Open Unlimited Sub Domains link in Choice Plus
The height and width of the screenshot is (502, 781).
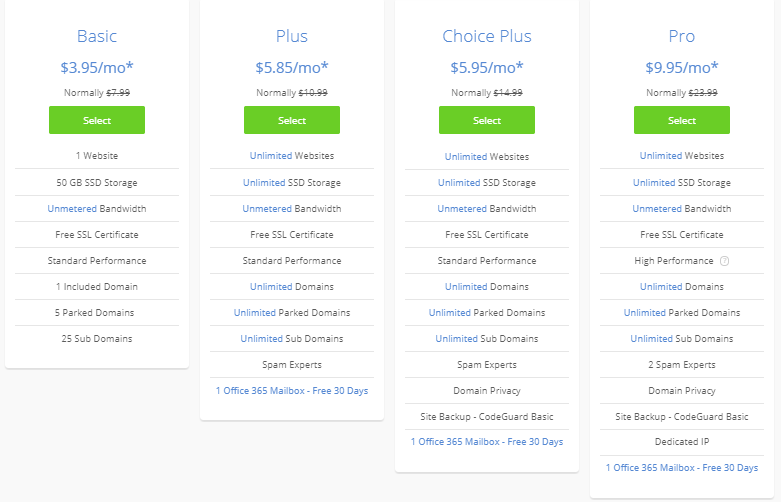point(457,339)
